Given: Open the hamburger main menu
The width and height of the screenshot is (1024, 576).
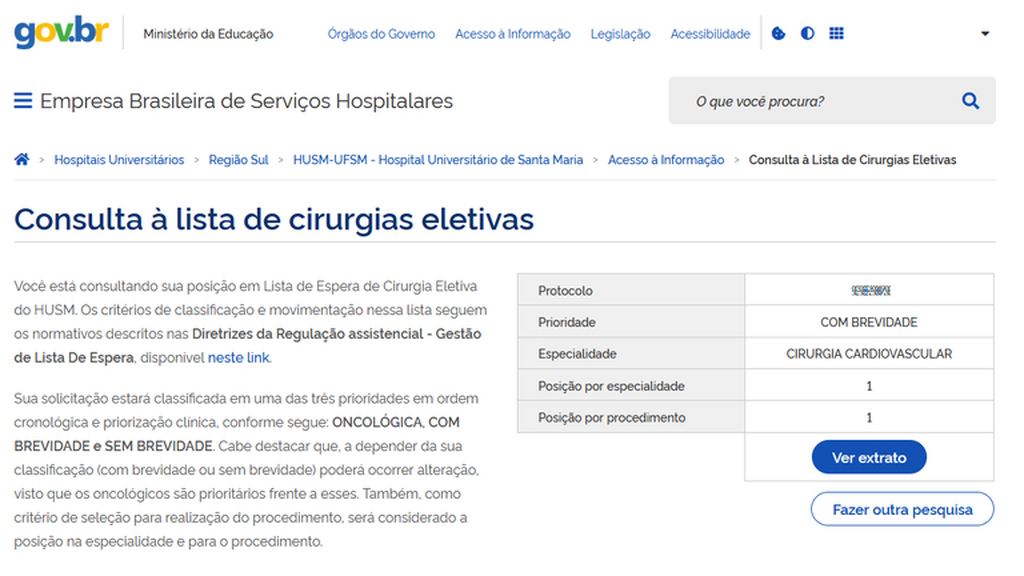Looking at the screenshot, I should [23, 101].
